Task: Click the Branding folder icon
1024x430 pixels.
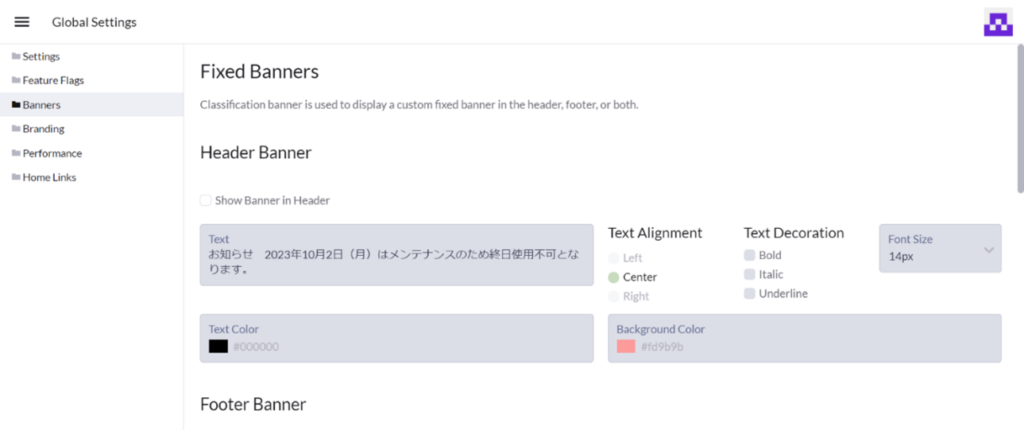Action: click(x=16, y=129)
